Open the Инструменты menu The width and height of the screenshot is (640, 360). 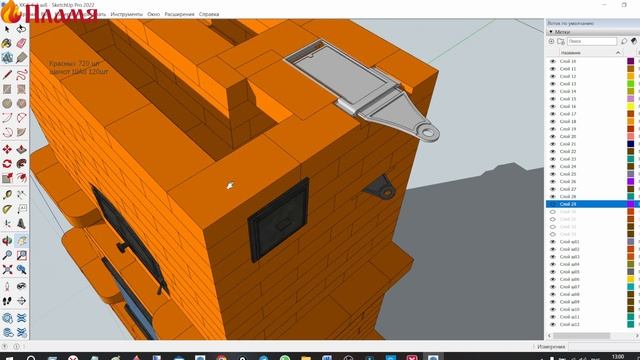pos(127,14)
